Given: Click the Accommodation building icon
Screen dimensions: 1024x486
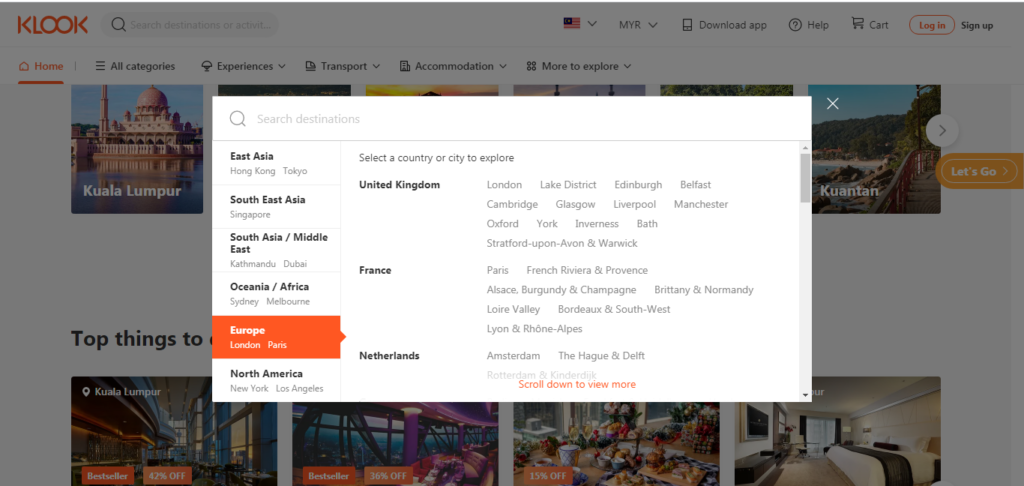Looking at the screenshot, I should [x=405, y=66].
